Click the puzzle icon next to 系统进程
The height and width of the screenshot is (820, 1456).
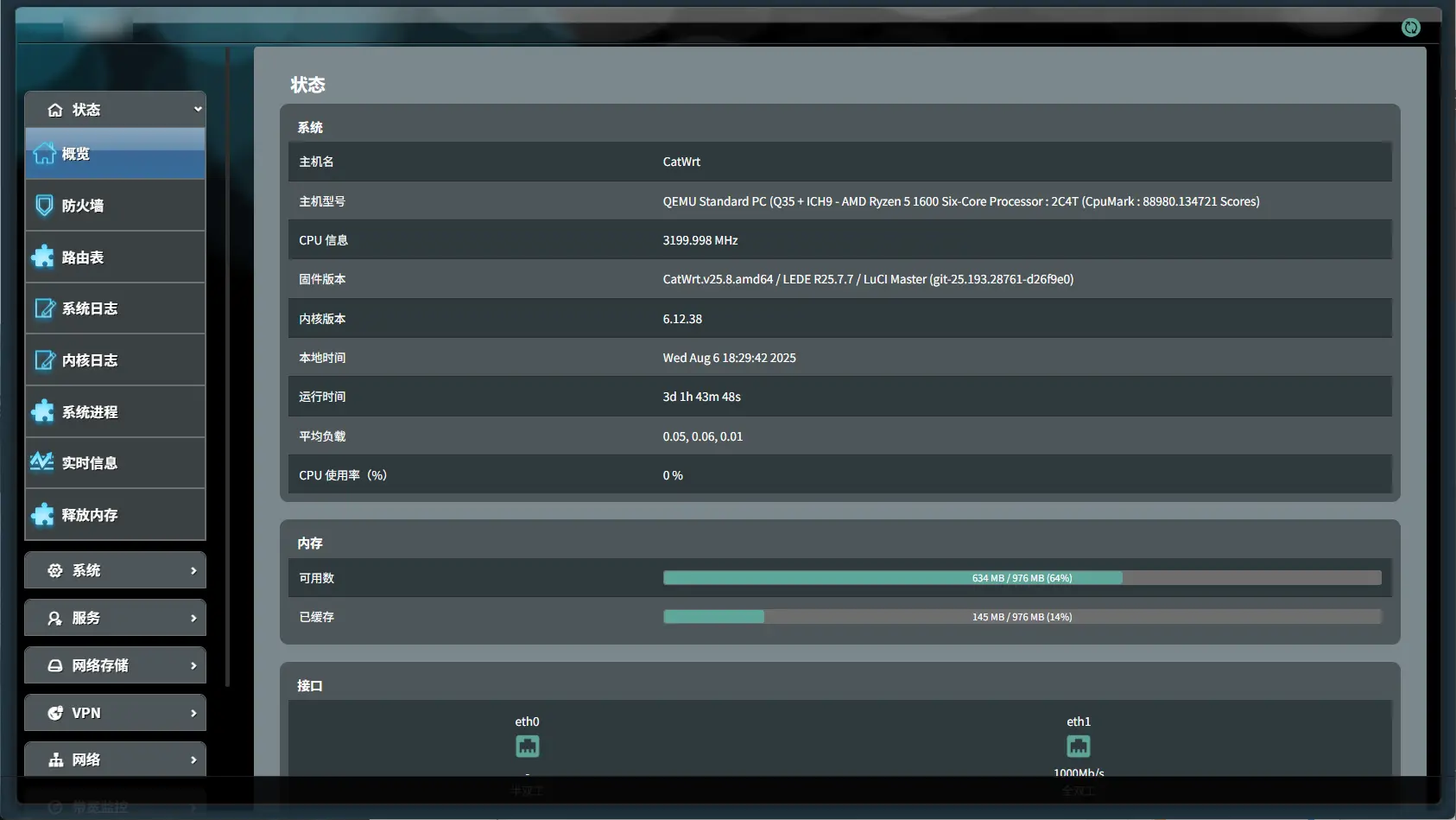[43, 411]
